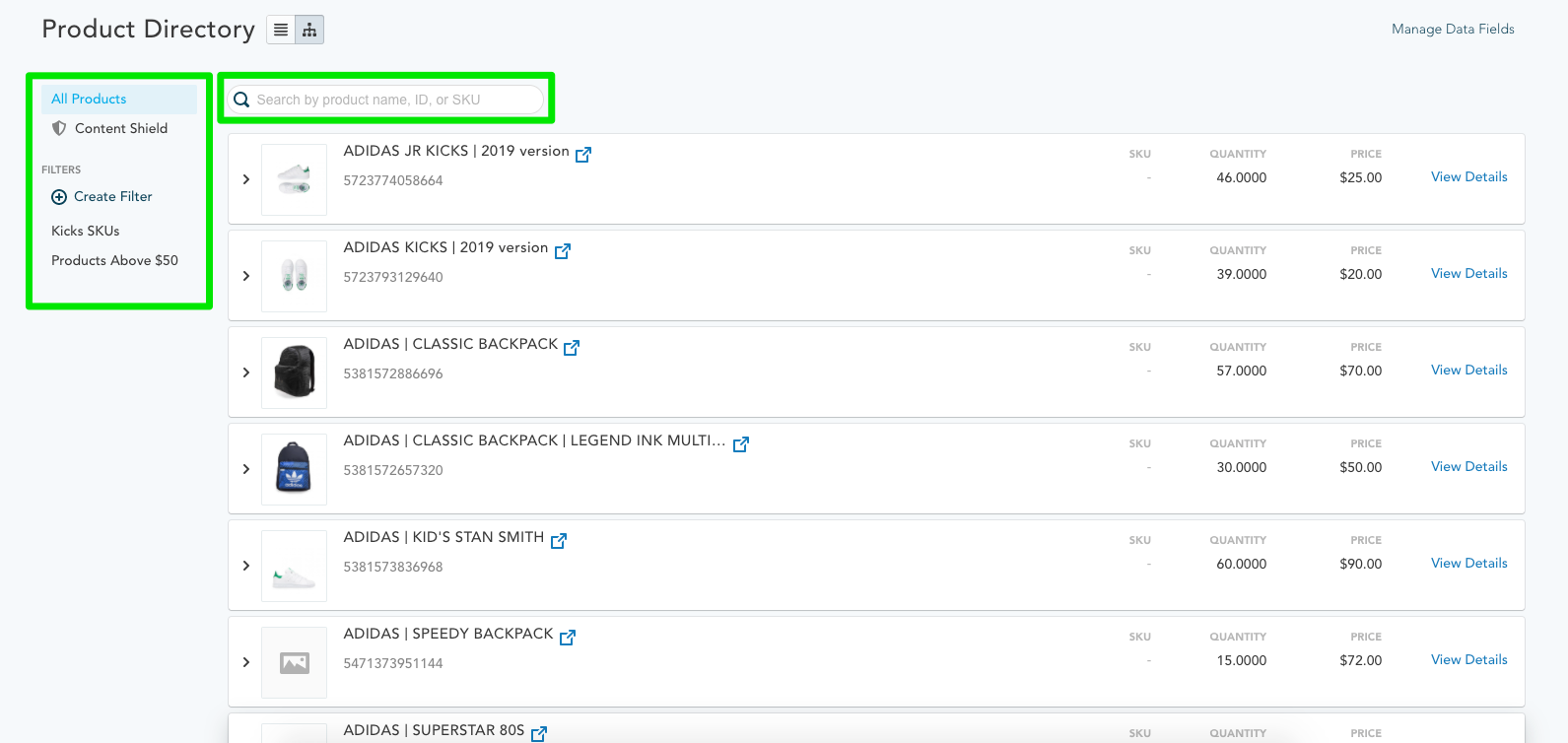Viewport: 1568px width, 743px height.
Task: Open external link for SUPERSTAR 80S
Action: pyautogui.click(x=539, y=734)
